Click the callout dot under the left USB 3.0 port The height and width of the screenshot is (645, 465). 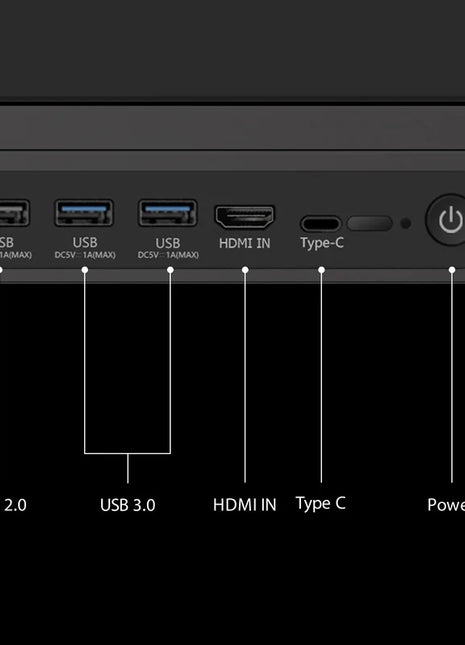click(85, 270)
